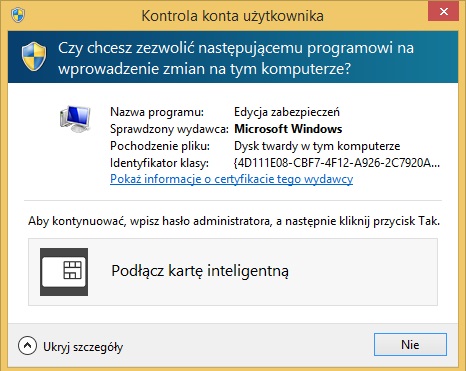The width and height of the screenshot is (466, 371).
Task: Click the 'Sprawdzony wydawca:' label
Action: (169, 129)
